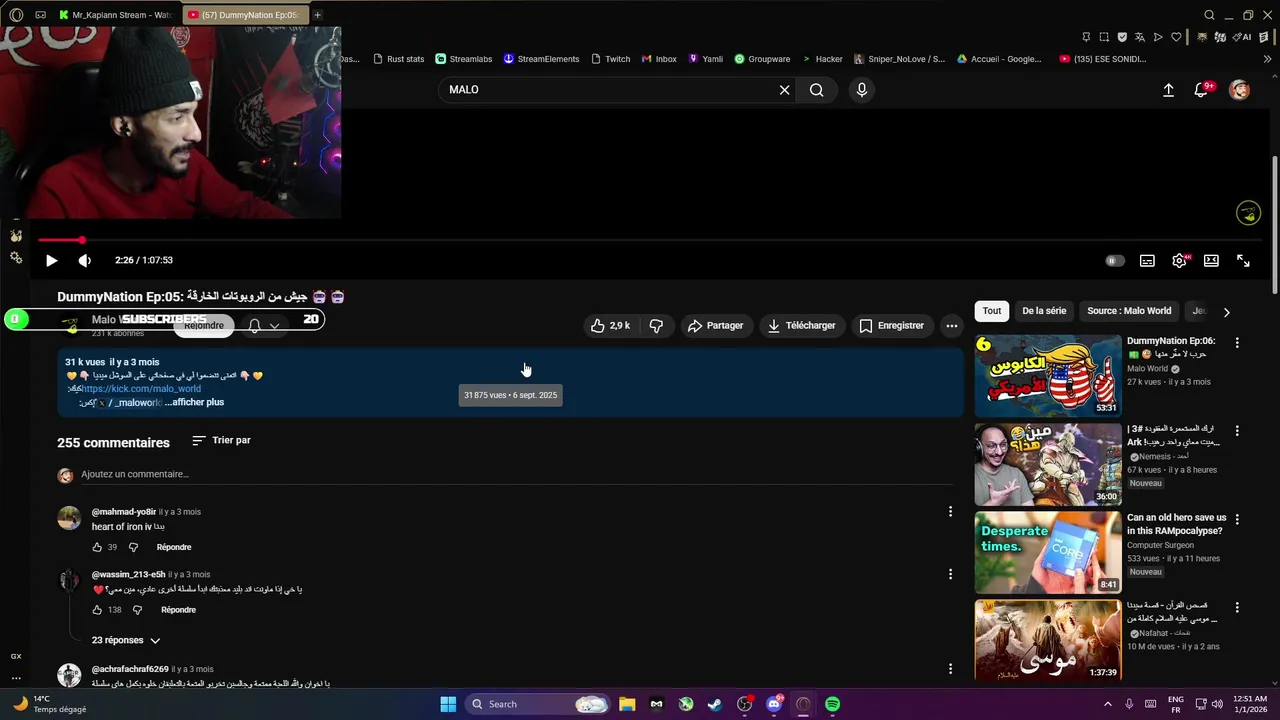Click the Rejoindre join button
The height and width of the screenshot is (720, 1280).
point(204,325)
